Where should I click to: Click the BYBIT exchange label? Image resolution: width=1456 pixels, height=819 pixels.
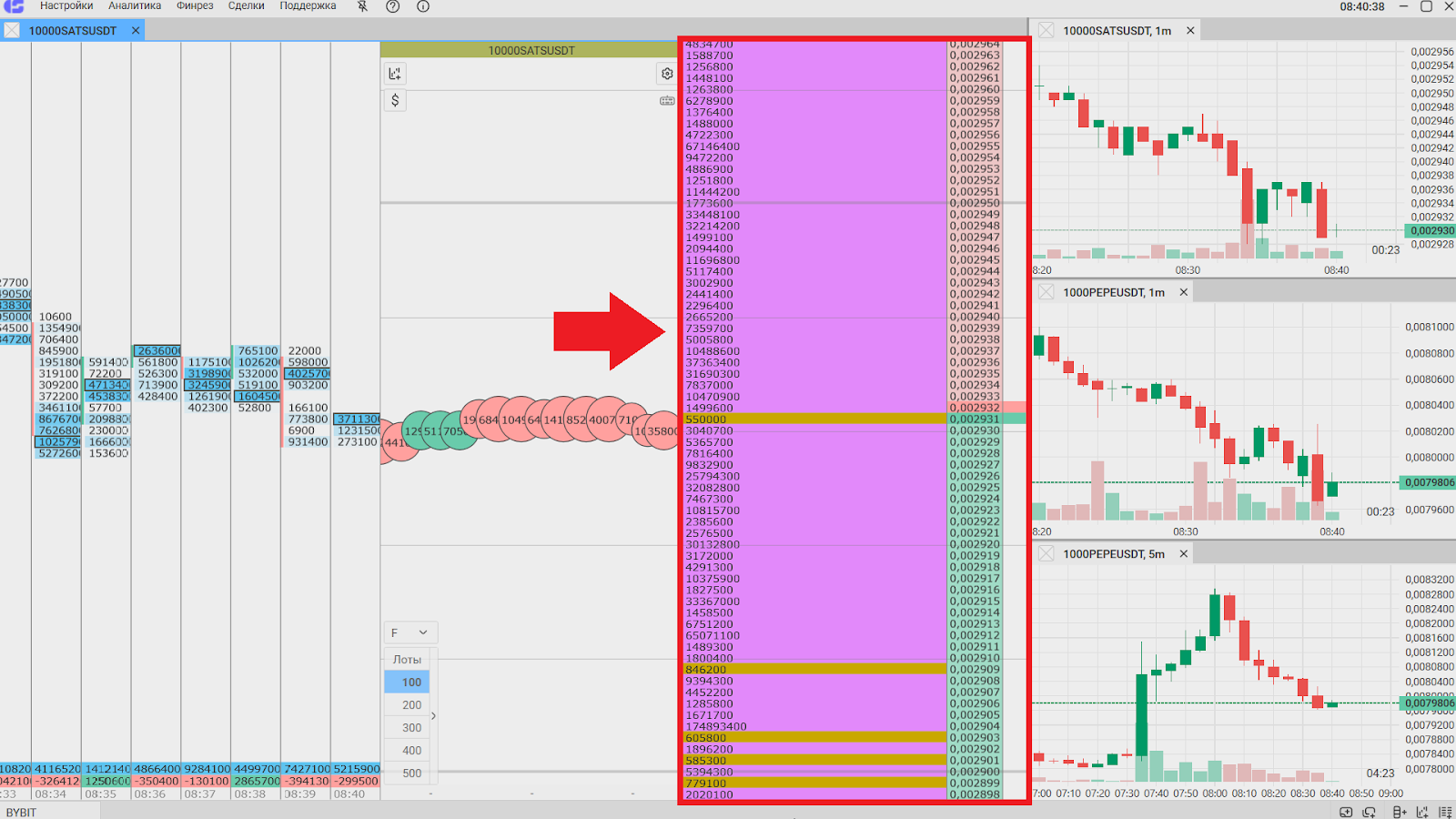pos(22,813)
